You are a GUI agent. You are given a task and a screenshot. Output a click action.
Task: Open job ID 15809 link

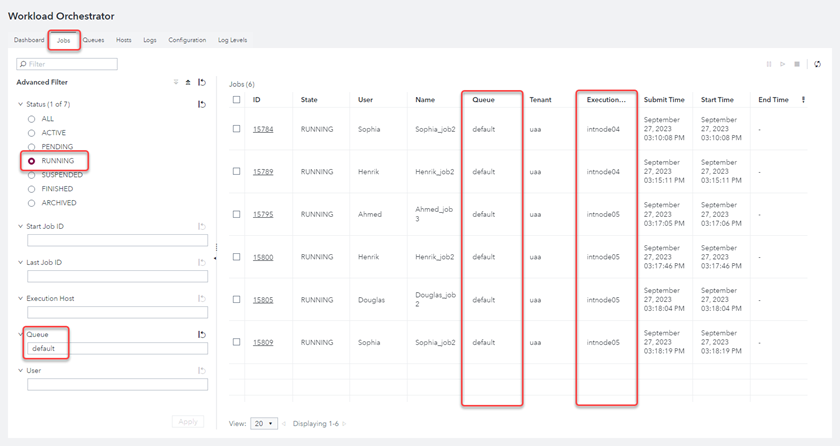coord(263,342)
